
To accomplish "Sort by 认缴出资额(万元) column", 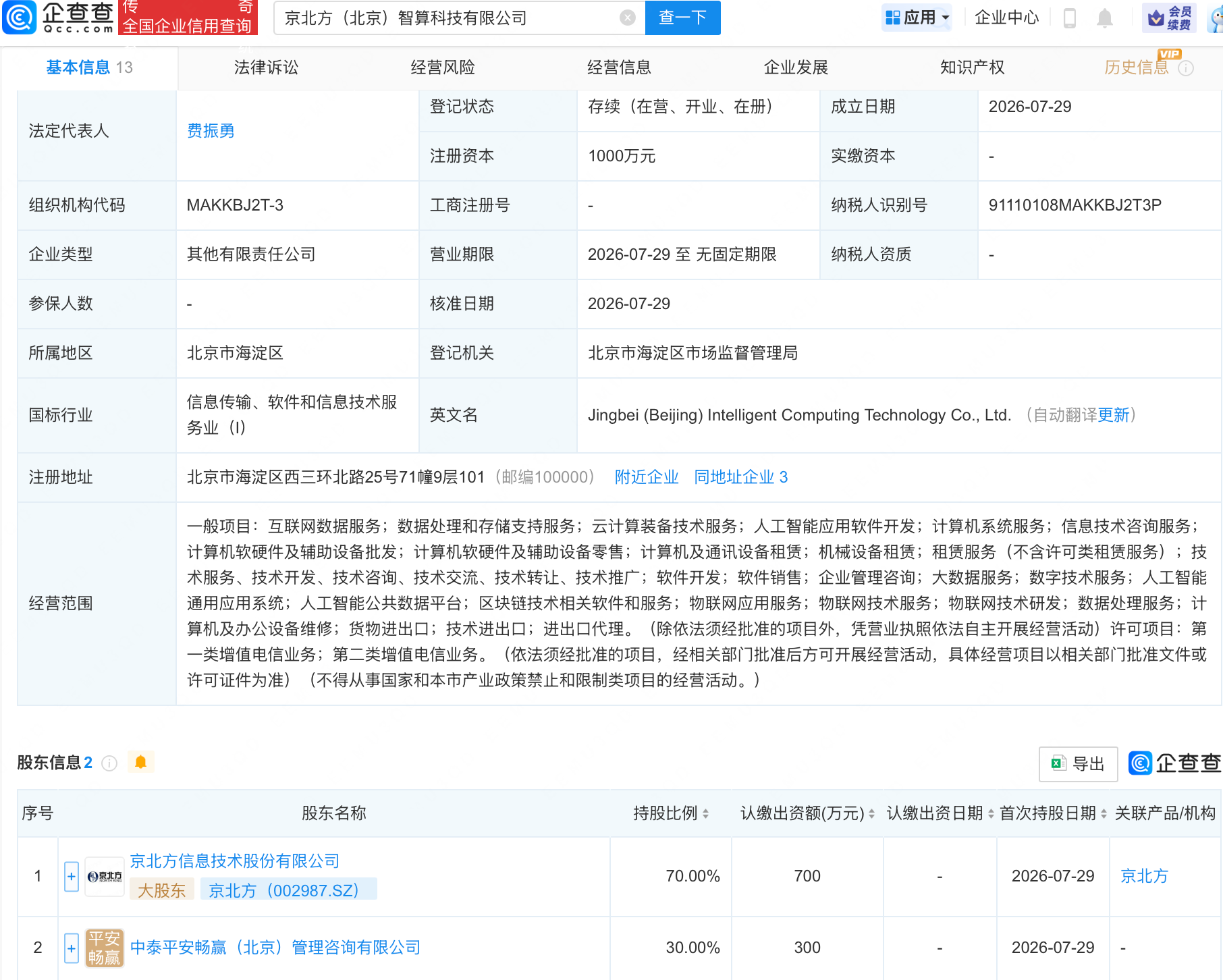I will [x=871, y=814].
